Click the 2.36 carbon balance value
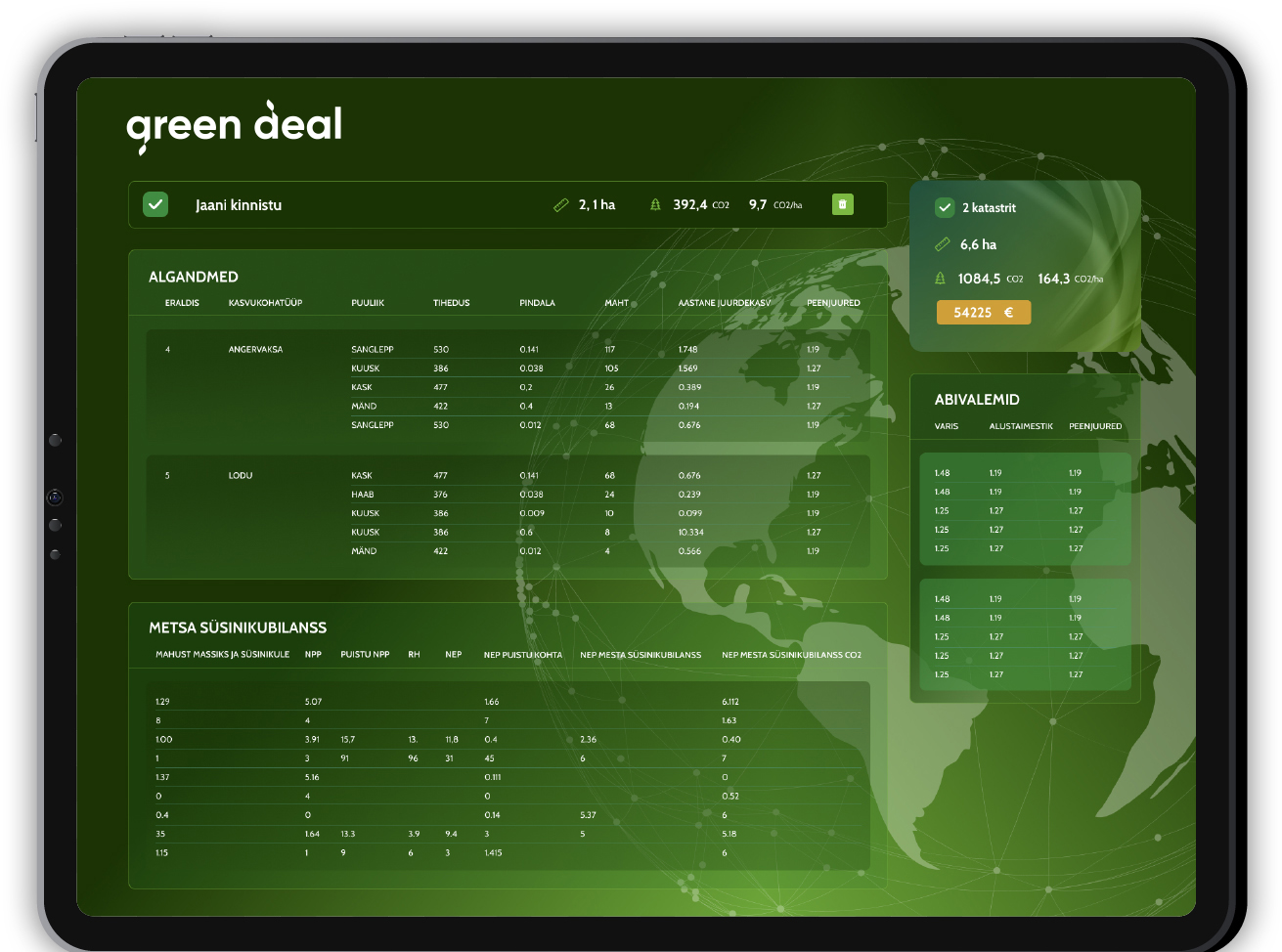Viewport: 1282px width, 952px height. (589, 740)
